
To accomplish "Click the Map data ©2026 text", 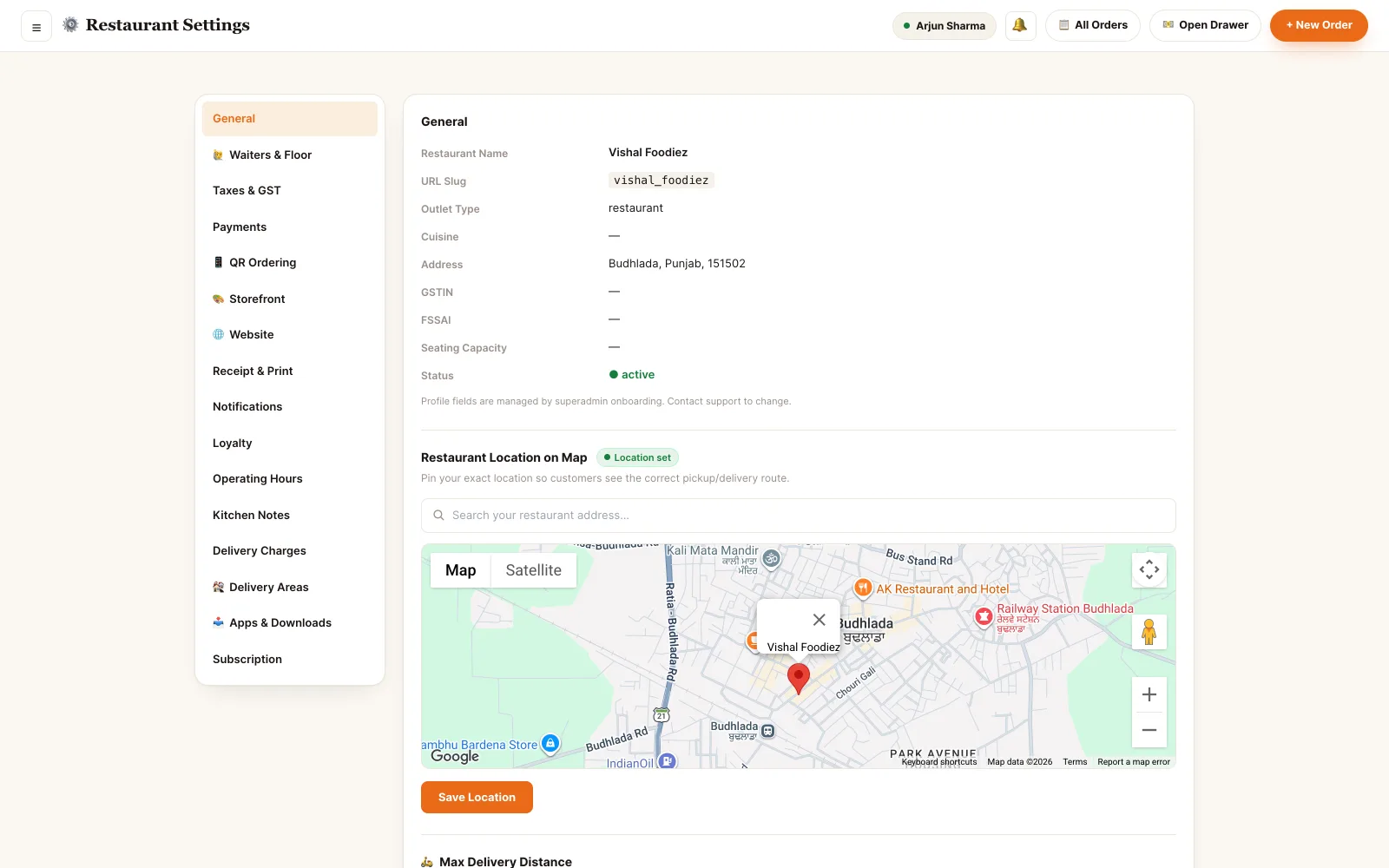I will tap(1019, 762).
